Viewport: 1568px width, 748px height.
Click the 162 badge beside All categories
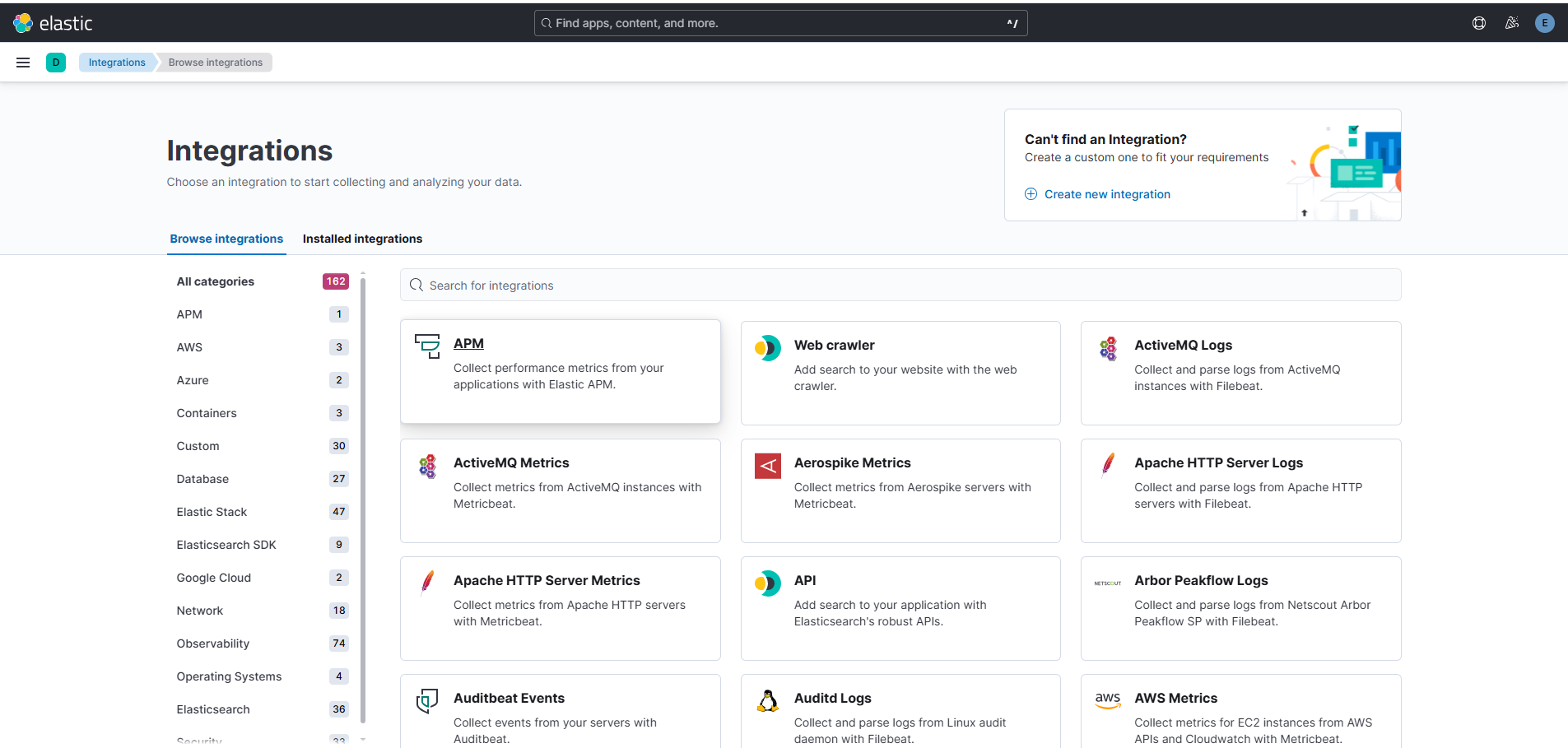(x=336, y=281)
